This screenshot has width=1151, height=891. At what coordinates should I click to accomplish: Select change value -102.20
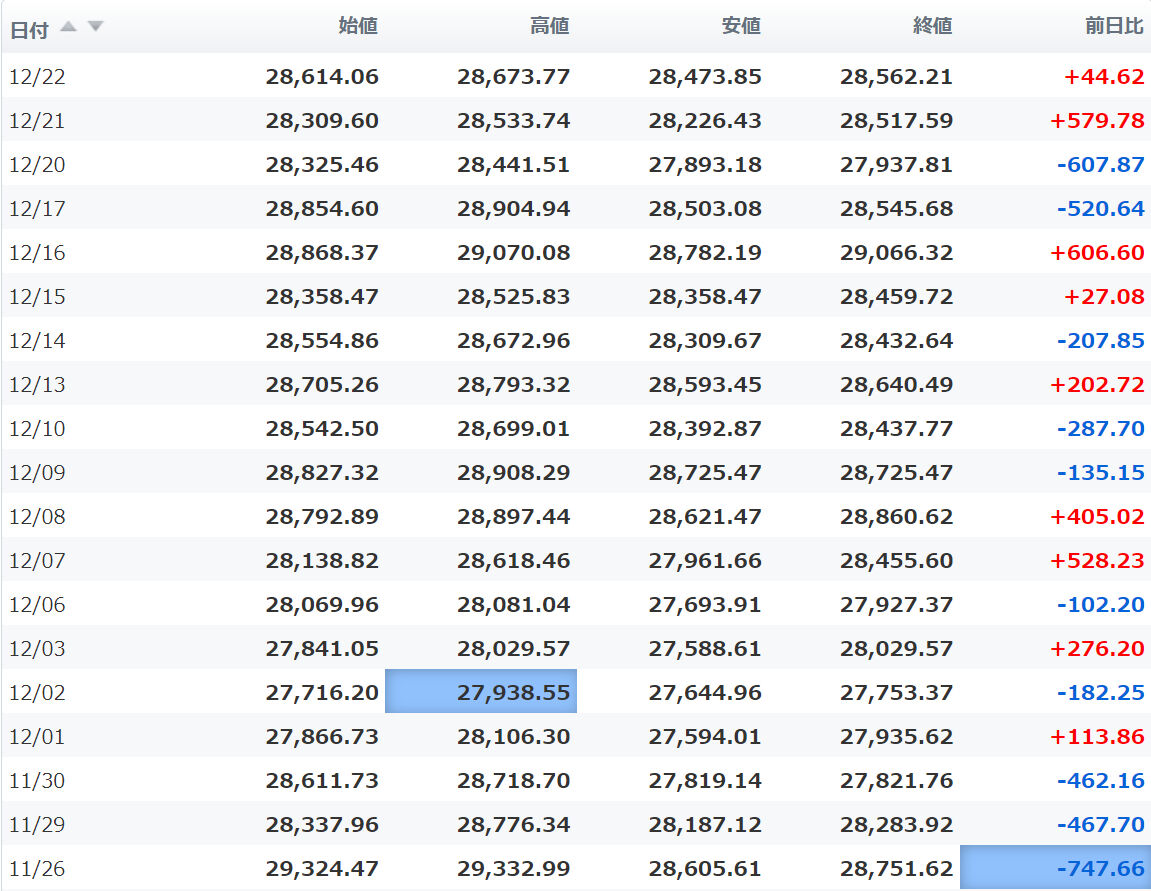tap(1101, 605)
